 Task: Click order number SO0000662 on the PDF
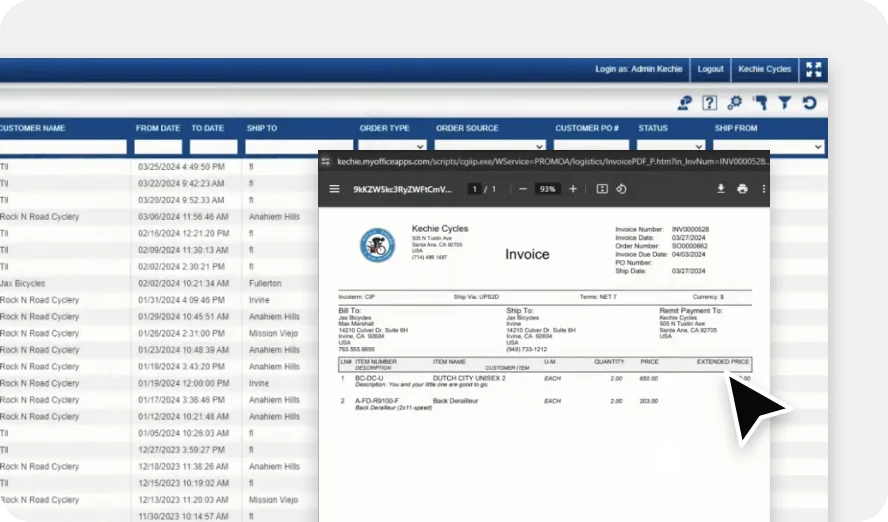click(690, 246)
